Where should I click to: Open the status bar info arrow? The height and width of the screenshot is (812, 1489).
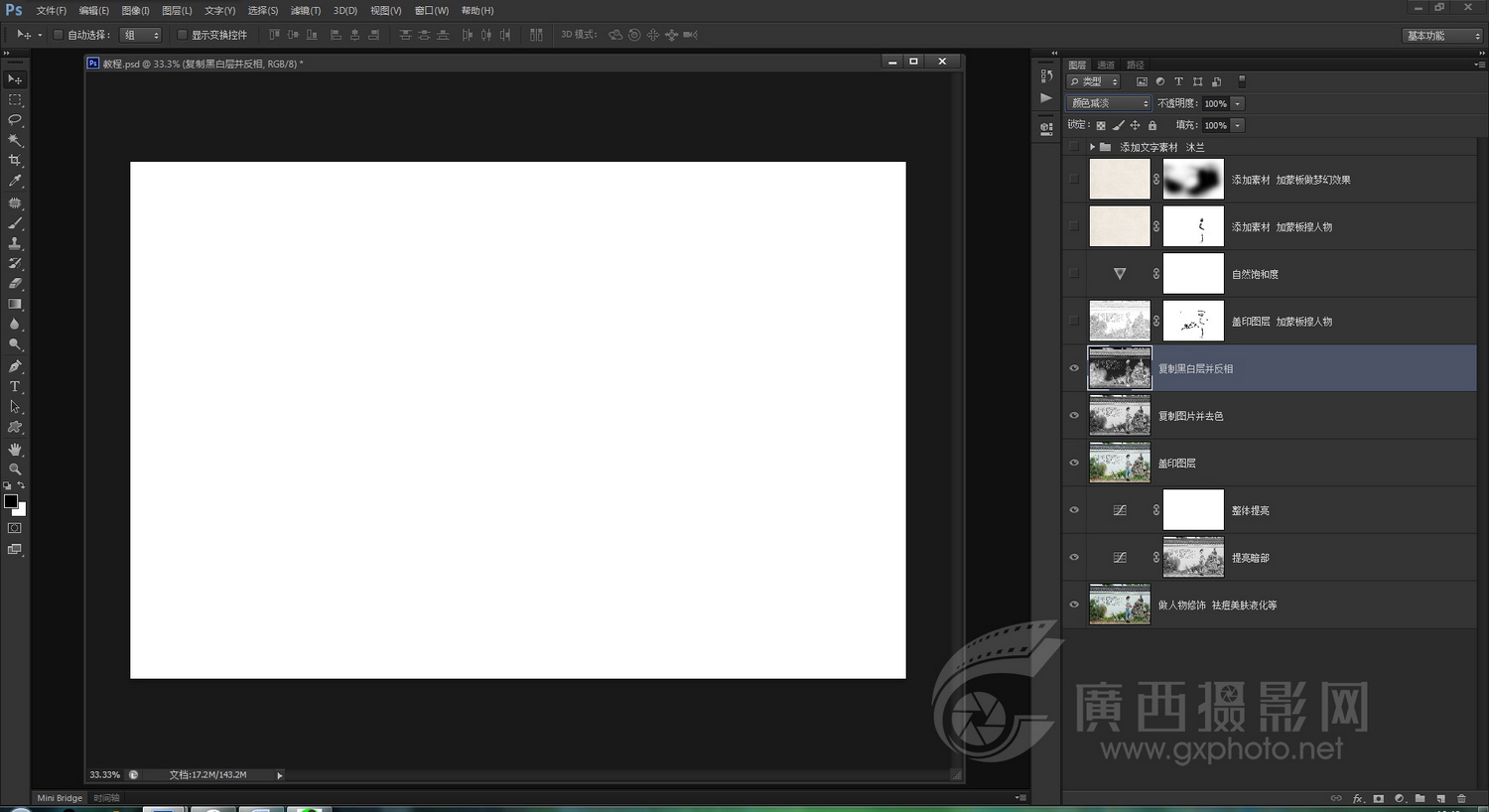[x=280, y=775]
